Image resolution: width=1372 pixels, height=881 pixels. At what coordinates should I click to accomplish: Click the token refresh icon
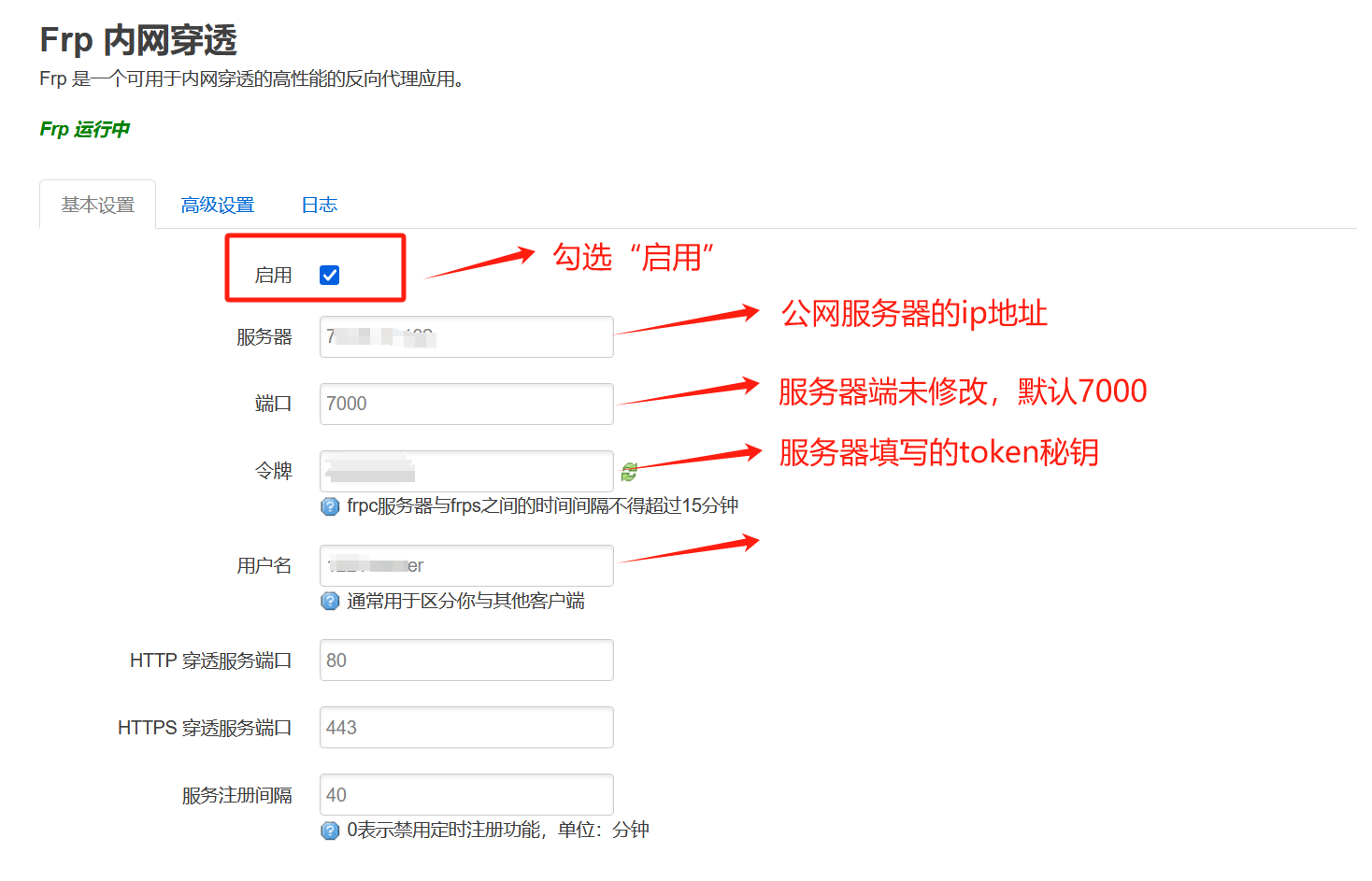[x=629, y=472]
